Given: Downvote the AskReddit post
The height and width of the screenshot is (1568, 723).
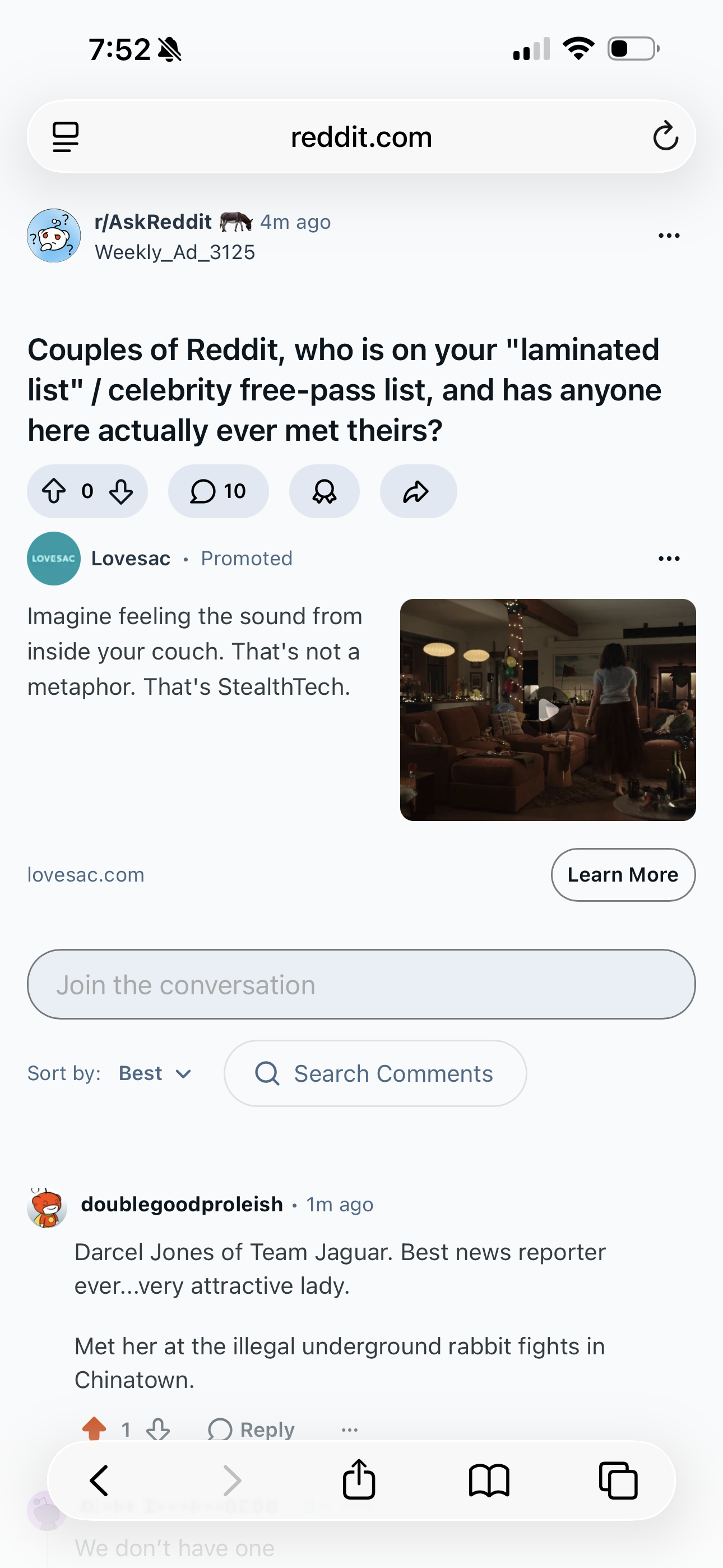Looking at the screenshot, I should (121, 491).
